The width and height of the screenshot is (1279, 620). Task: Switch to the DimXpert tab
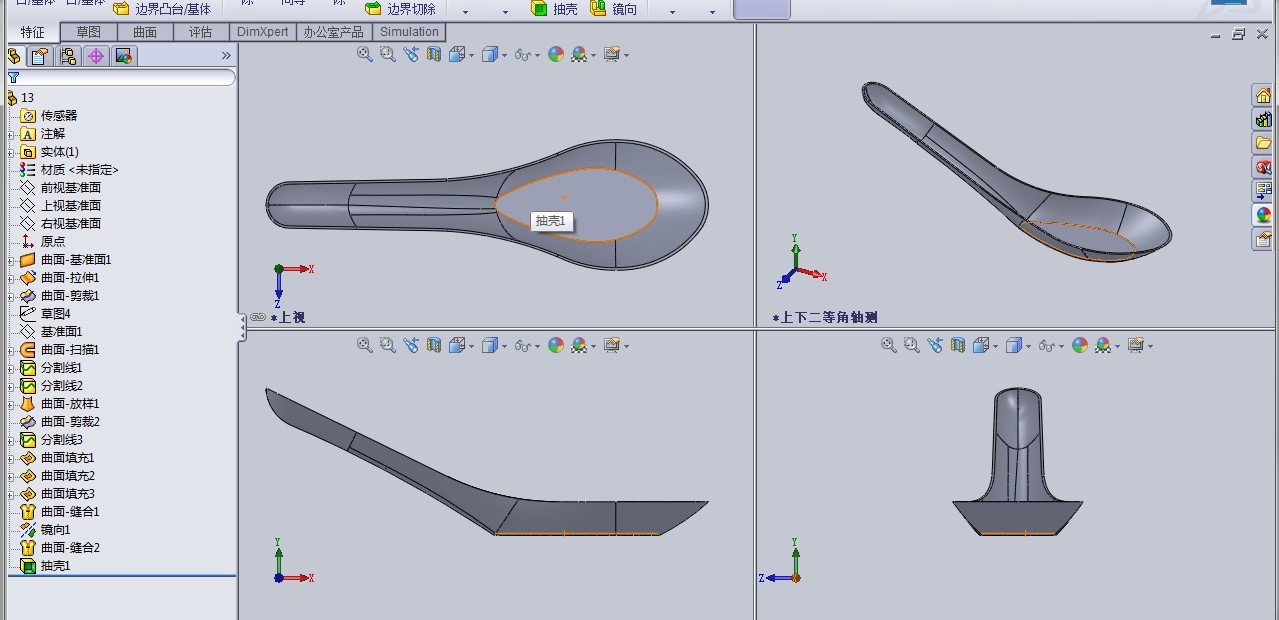pos(263,32)
